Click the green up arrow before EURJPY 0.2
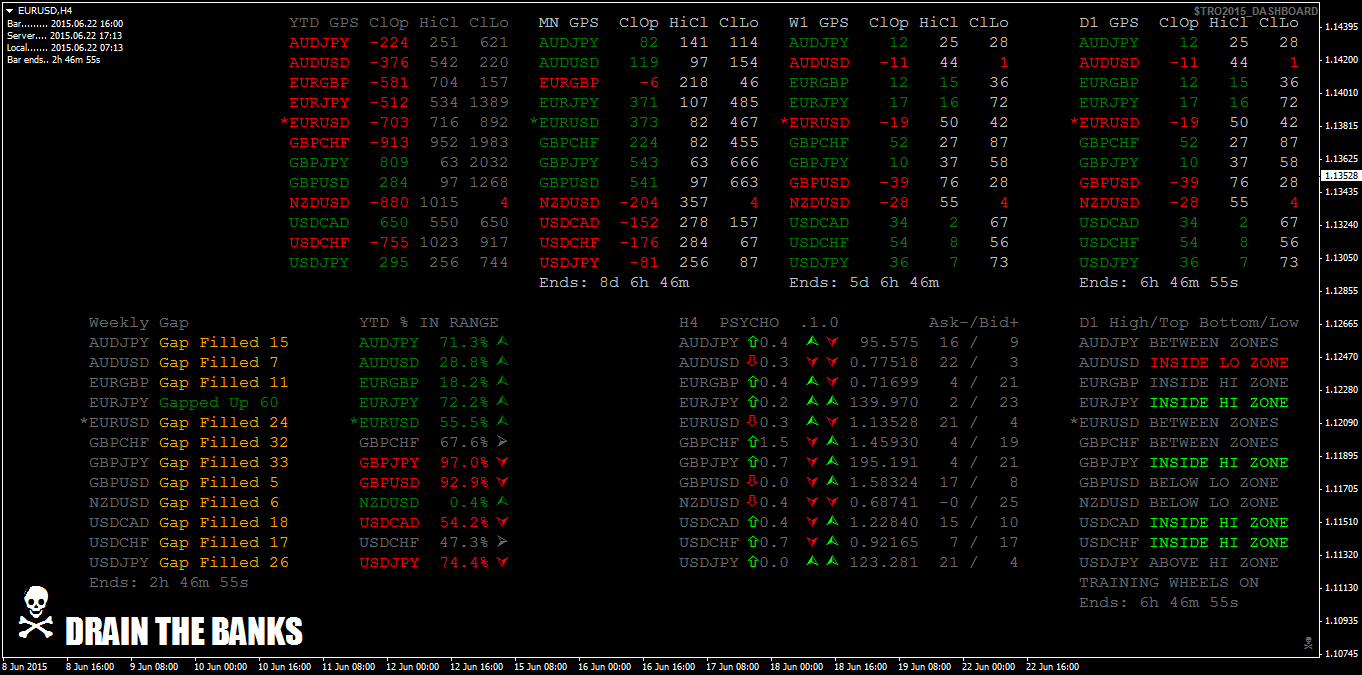Viewport: 1362px width, 675px height. coord(752,402)
